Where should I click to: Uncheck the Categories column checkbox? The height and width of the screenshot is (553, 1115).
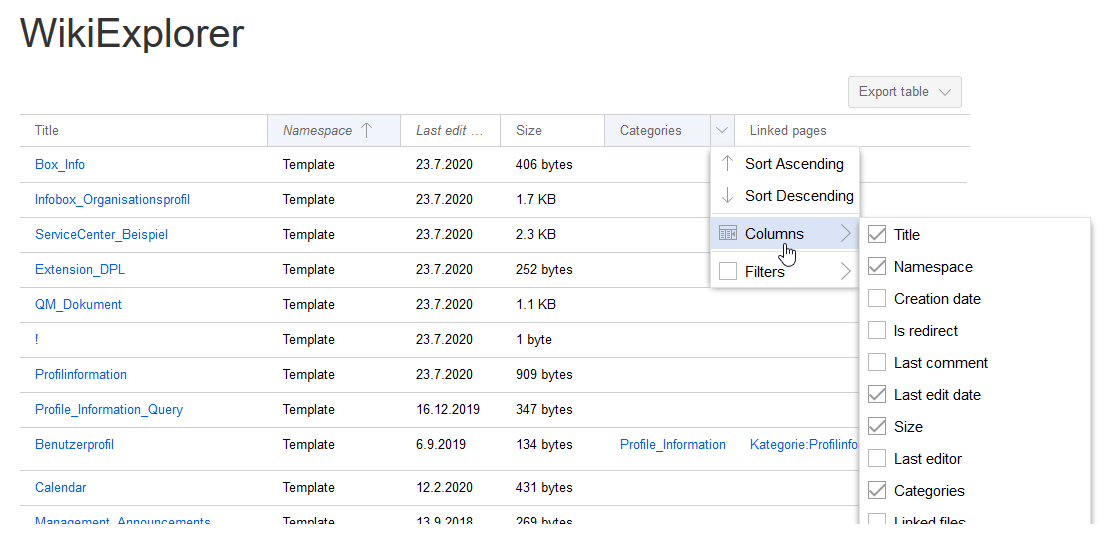click(877, 490)
